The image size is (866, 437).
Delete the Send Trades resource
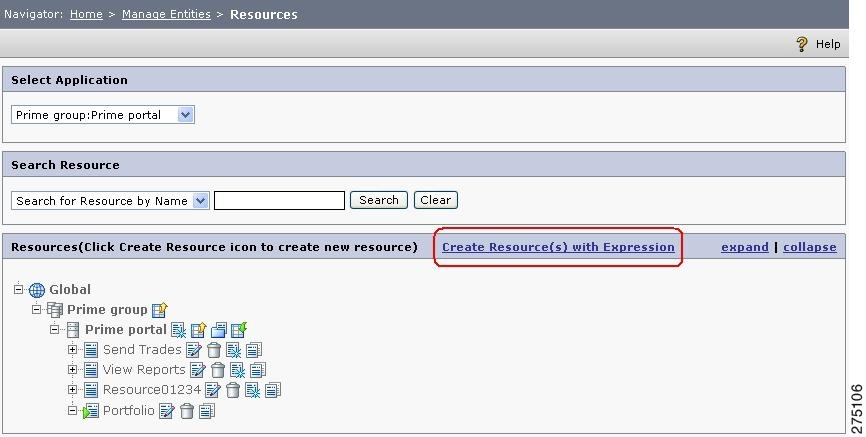tap(214, 350)
